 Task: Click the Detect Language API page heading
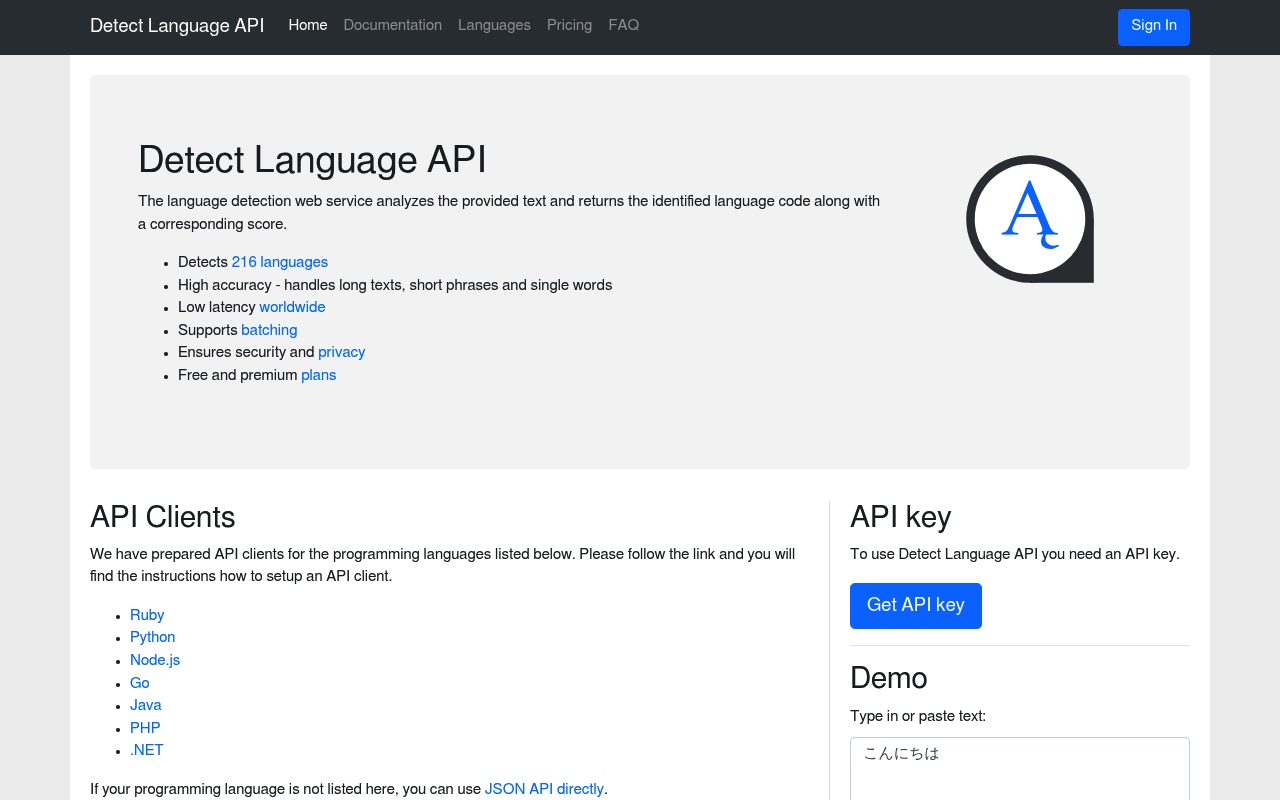pyautogui.click(x=312, y=160)
